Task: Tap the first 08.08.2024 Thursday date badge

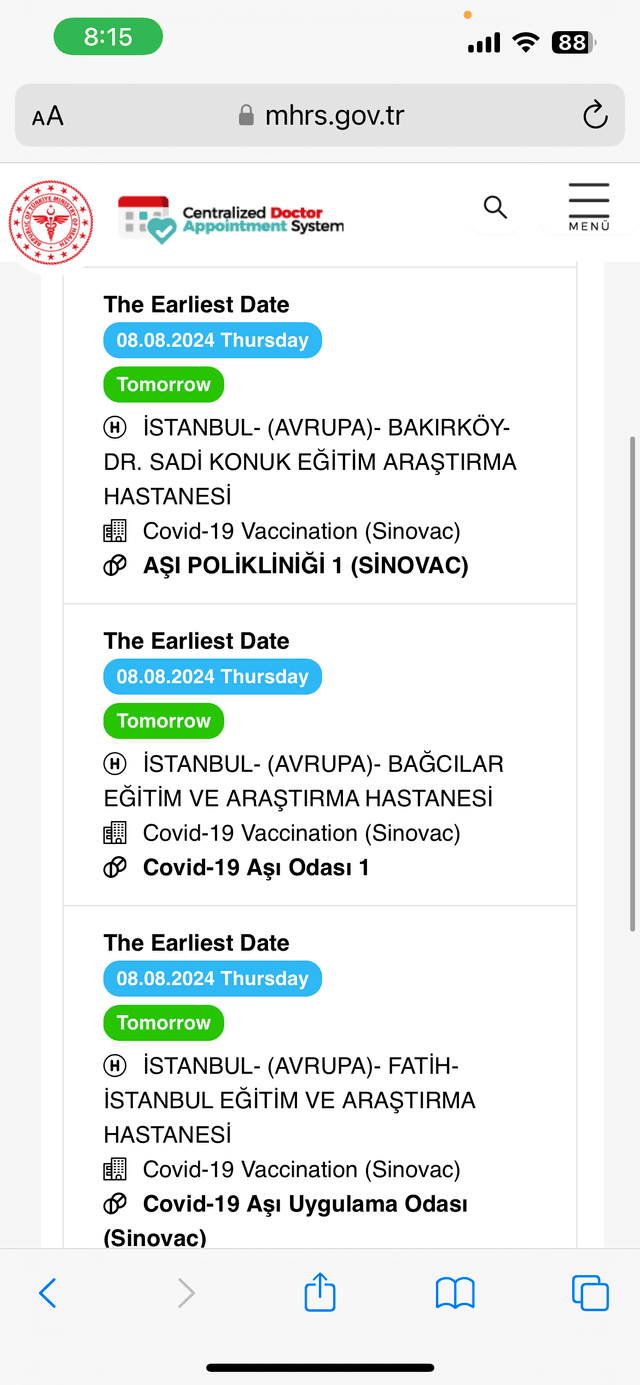Action: coord(213,341)
